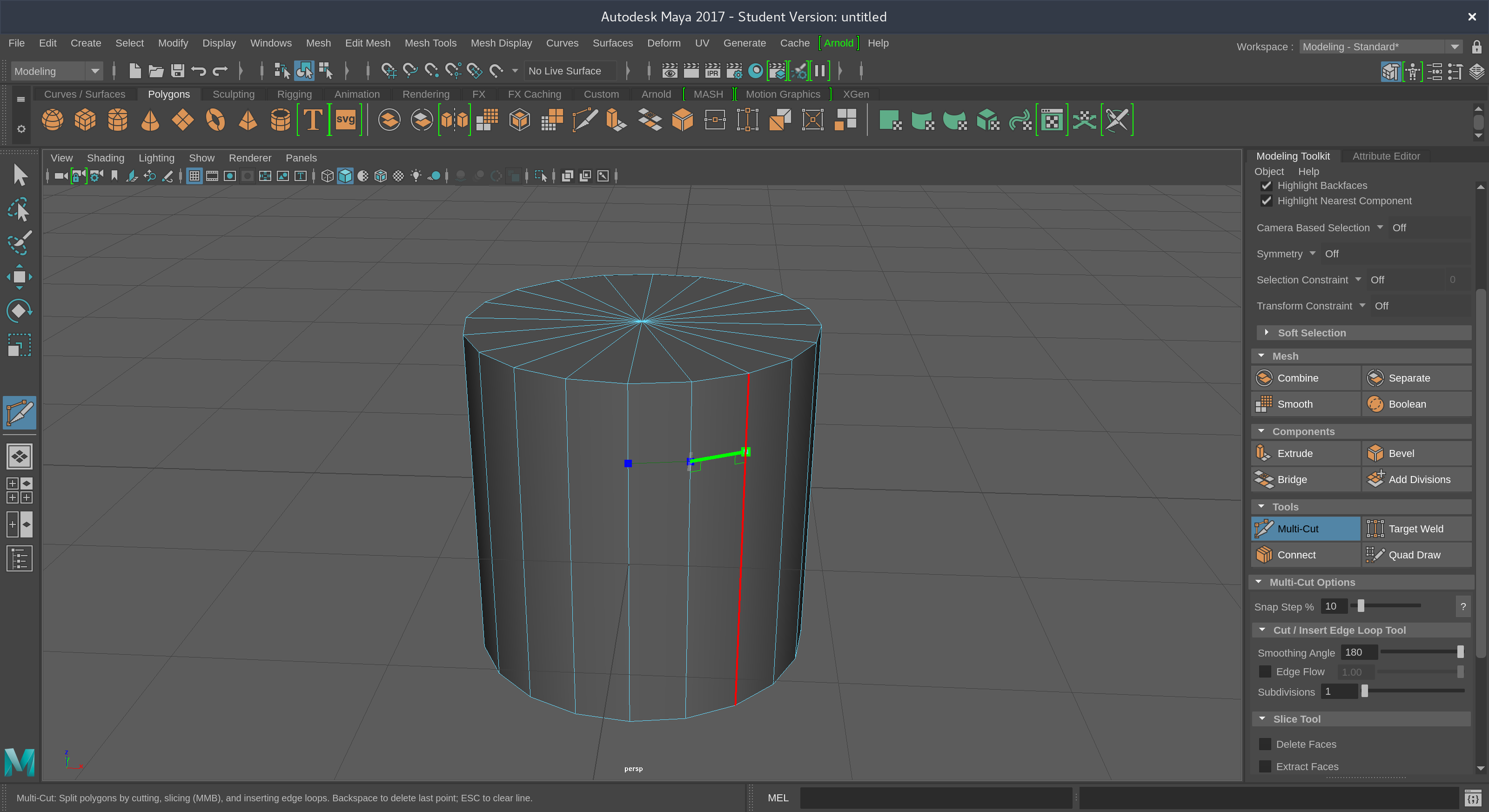Image resolution: width=1489 pixels, height=812 pixels.
Task: Create a polygon cube from the shelf
Action: [x=85, y=120]
